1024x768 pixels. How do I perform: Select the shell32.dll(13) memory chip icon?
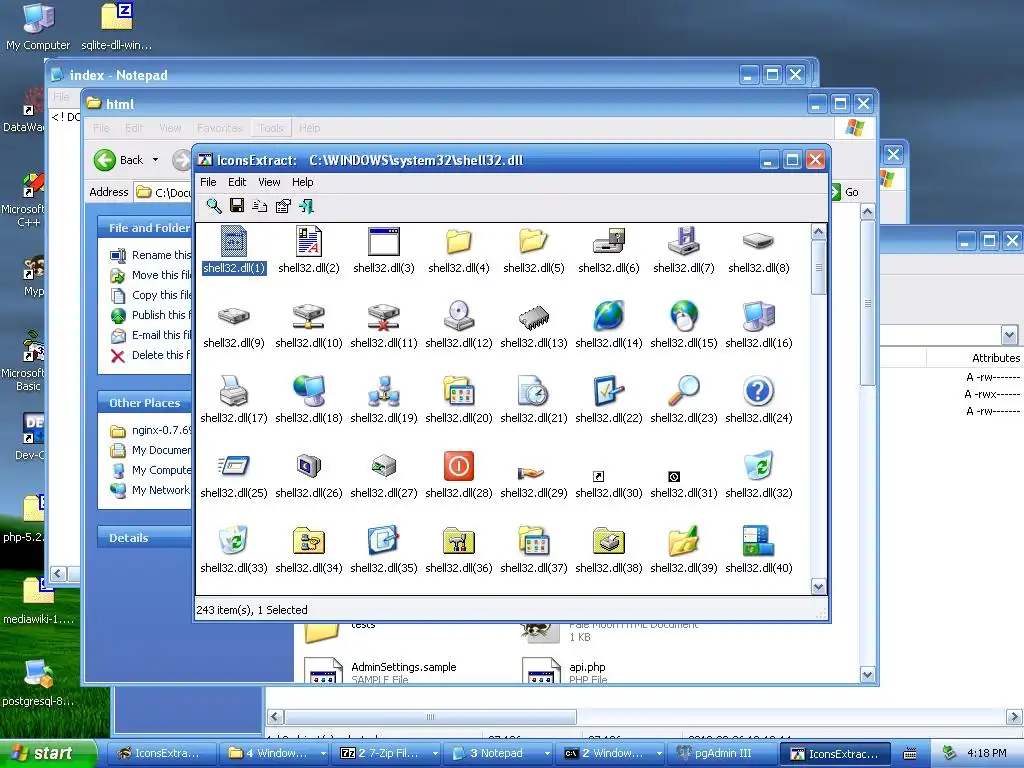(534, 317)
